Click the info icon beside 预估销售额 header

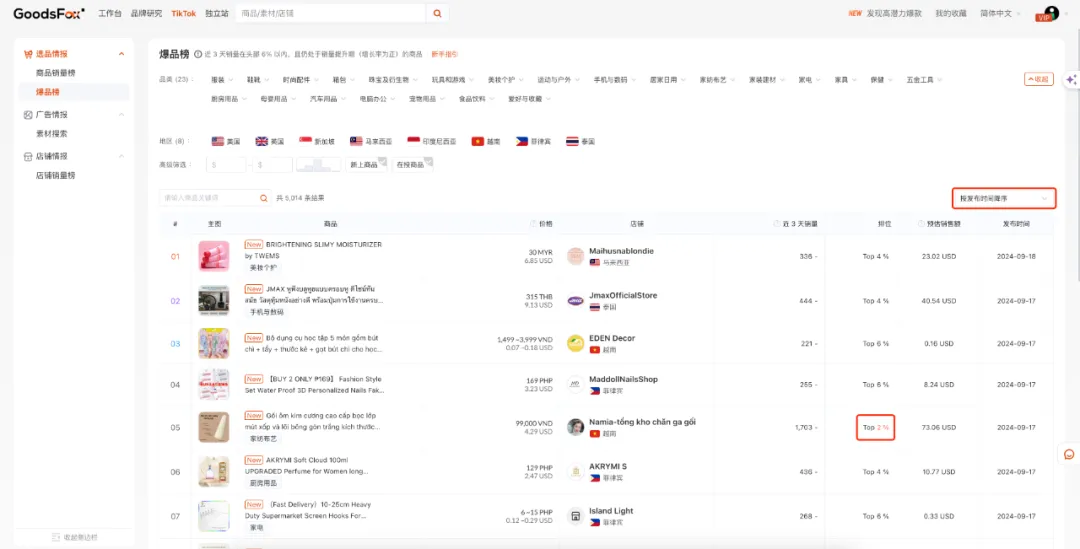click(922, 224)
